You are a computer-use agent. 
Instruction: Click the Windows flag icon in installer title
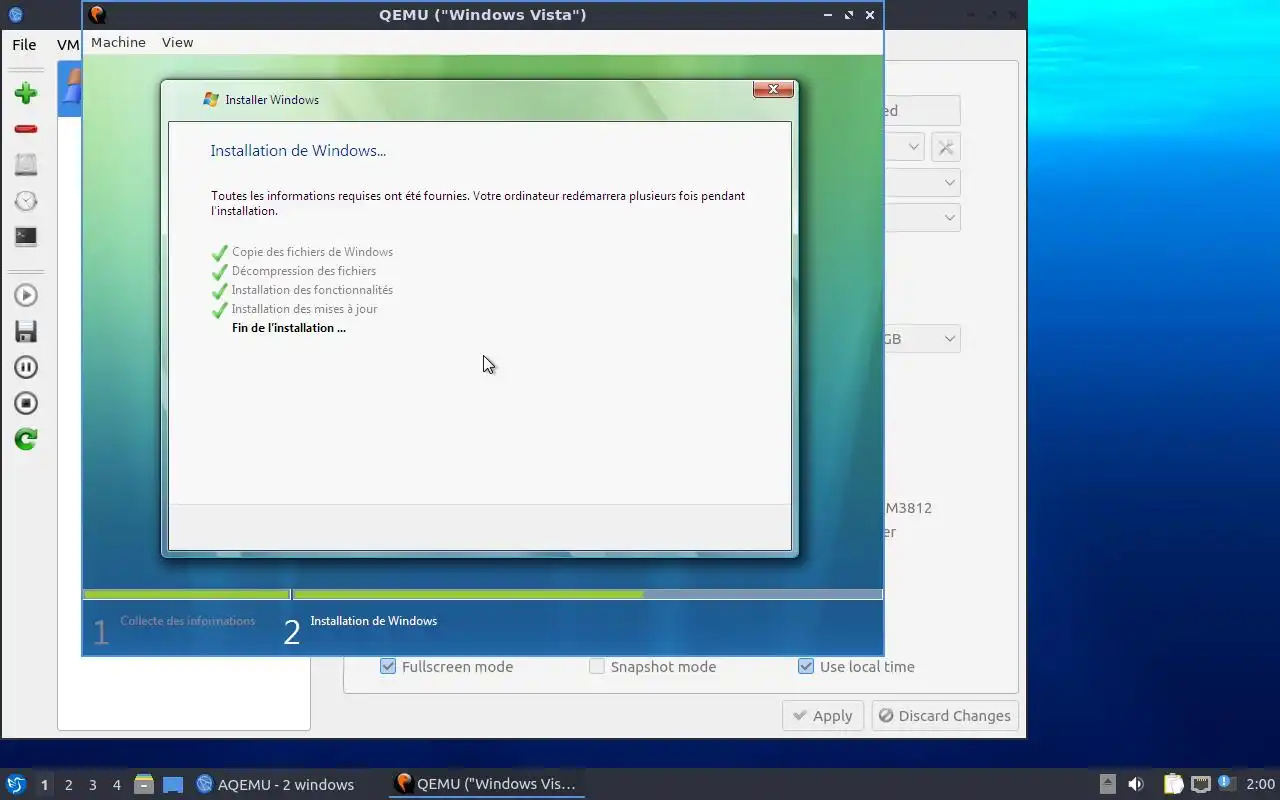pos(211,99)
